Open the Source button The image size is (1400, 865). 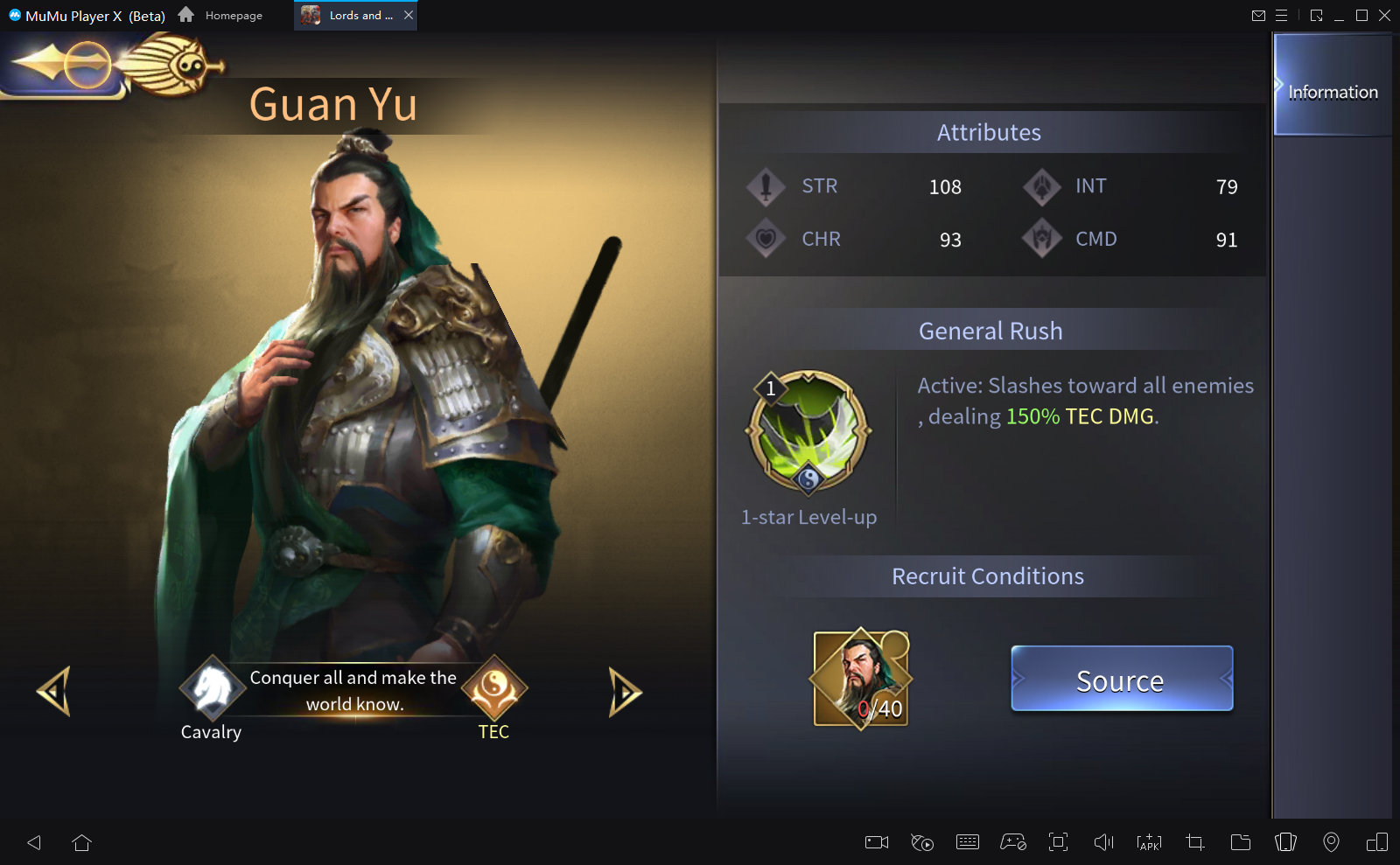(x=1122, y=679)
